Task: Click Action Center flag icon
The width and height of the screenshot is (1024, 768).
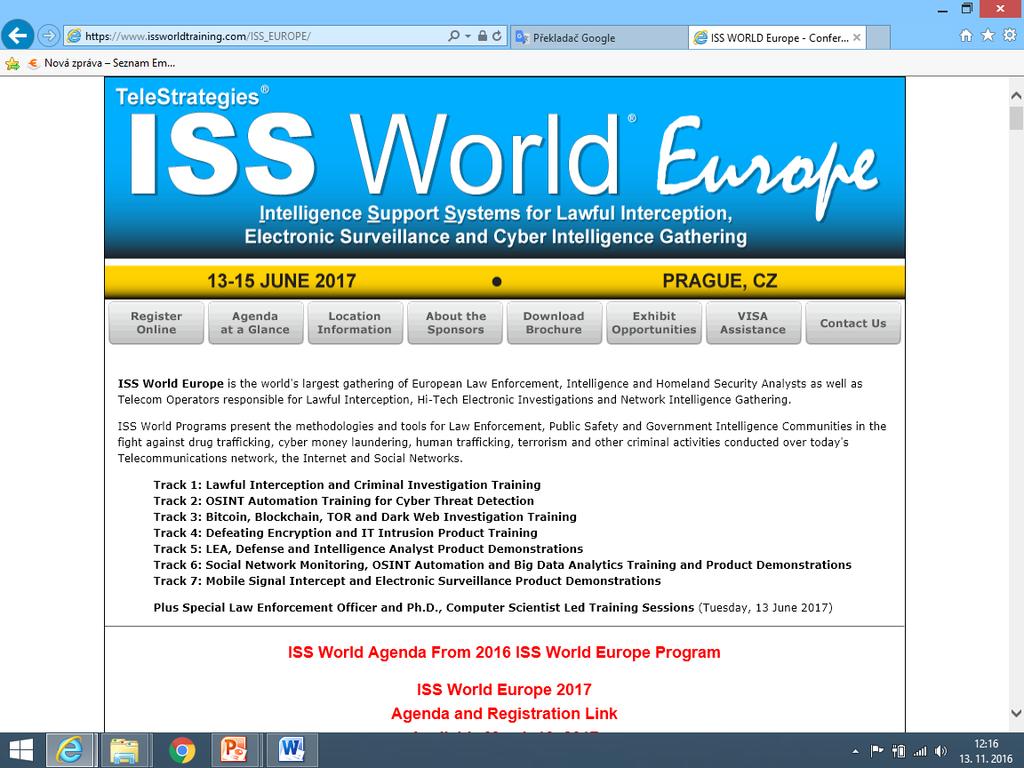Action: [x=877, y=752]
